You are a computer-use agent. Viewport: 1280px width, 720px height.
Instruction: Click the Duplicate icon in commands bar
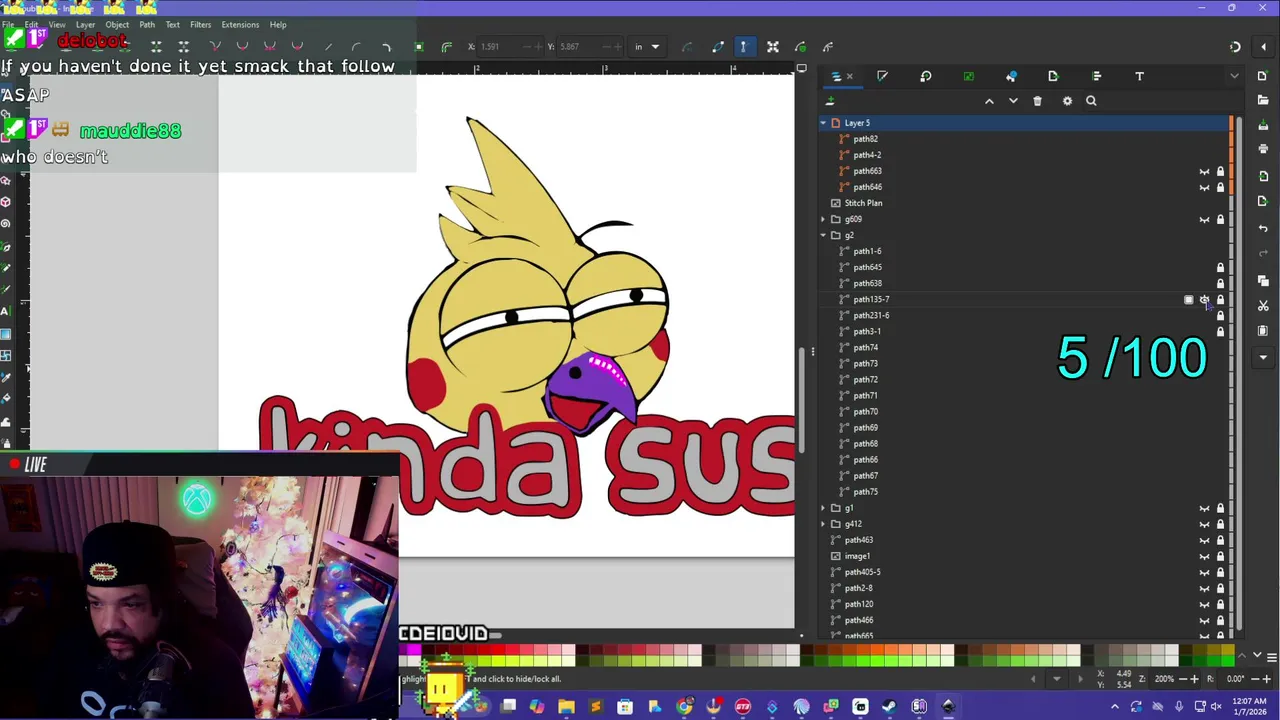tap(1263, 280)
